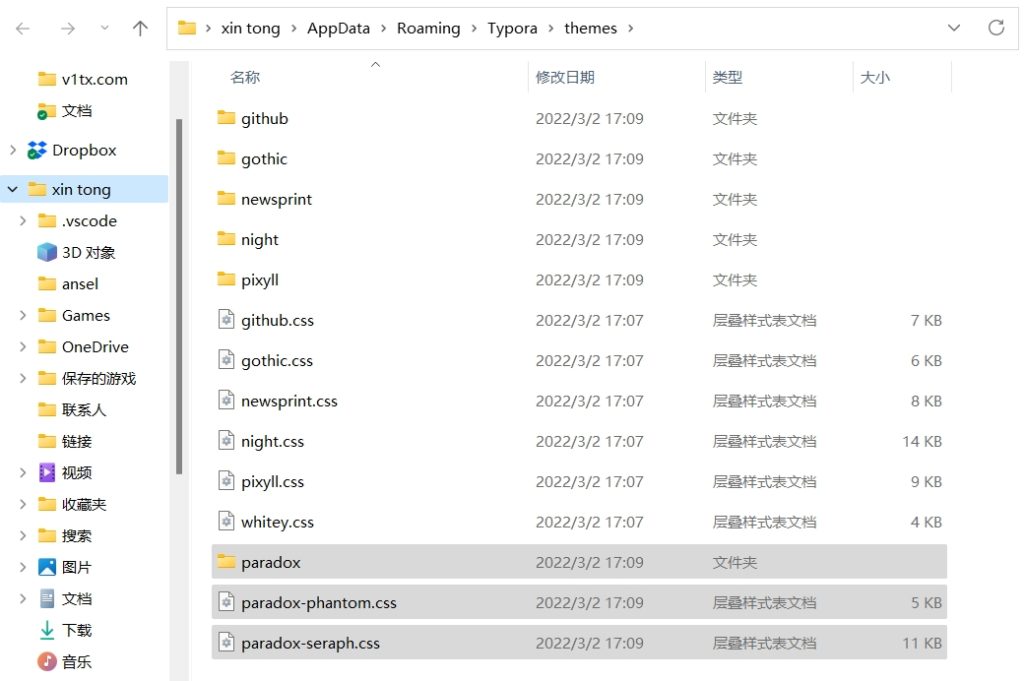Screen dimensions: 1024x681
Task: Go forward with the right arrow
Action: click(x=68, y=29)
